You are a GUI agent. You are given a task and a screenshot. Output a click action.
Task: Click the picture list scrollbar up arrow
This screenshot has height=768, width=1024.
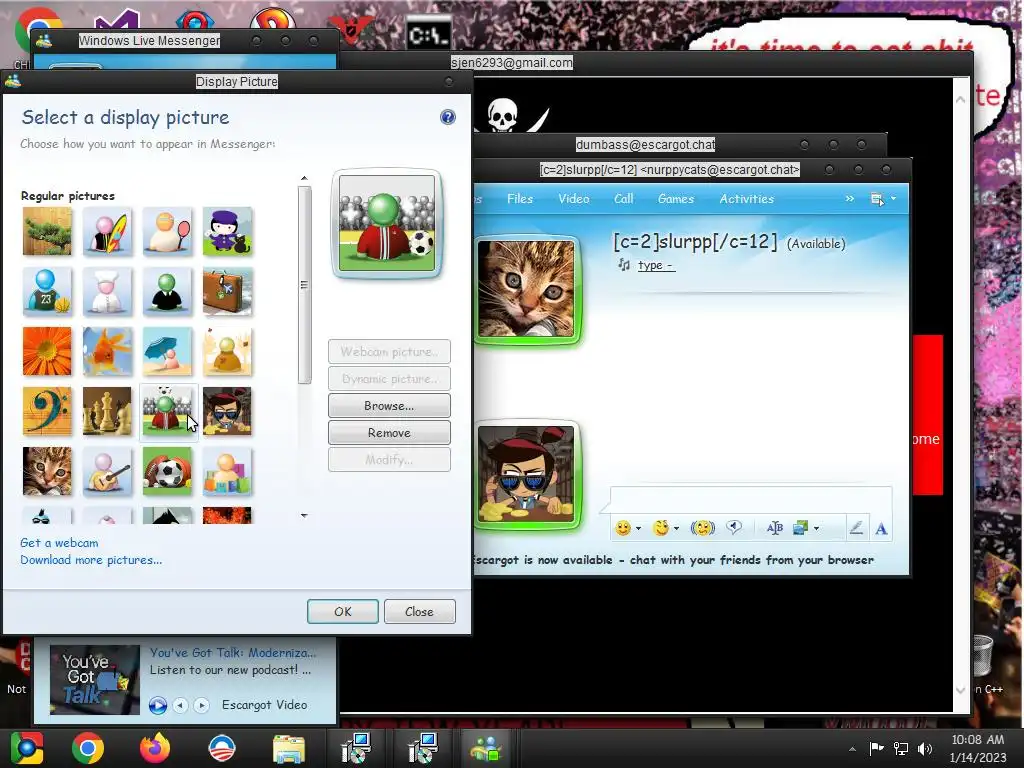coord(304,178)
